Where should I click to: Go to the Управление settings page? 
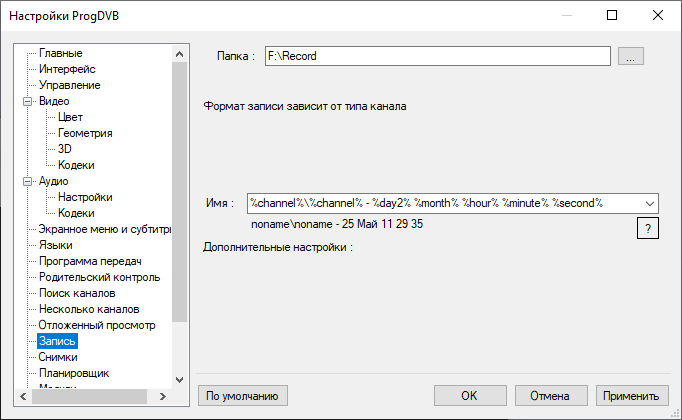click(x=69, y=85)
